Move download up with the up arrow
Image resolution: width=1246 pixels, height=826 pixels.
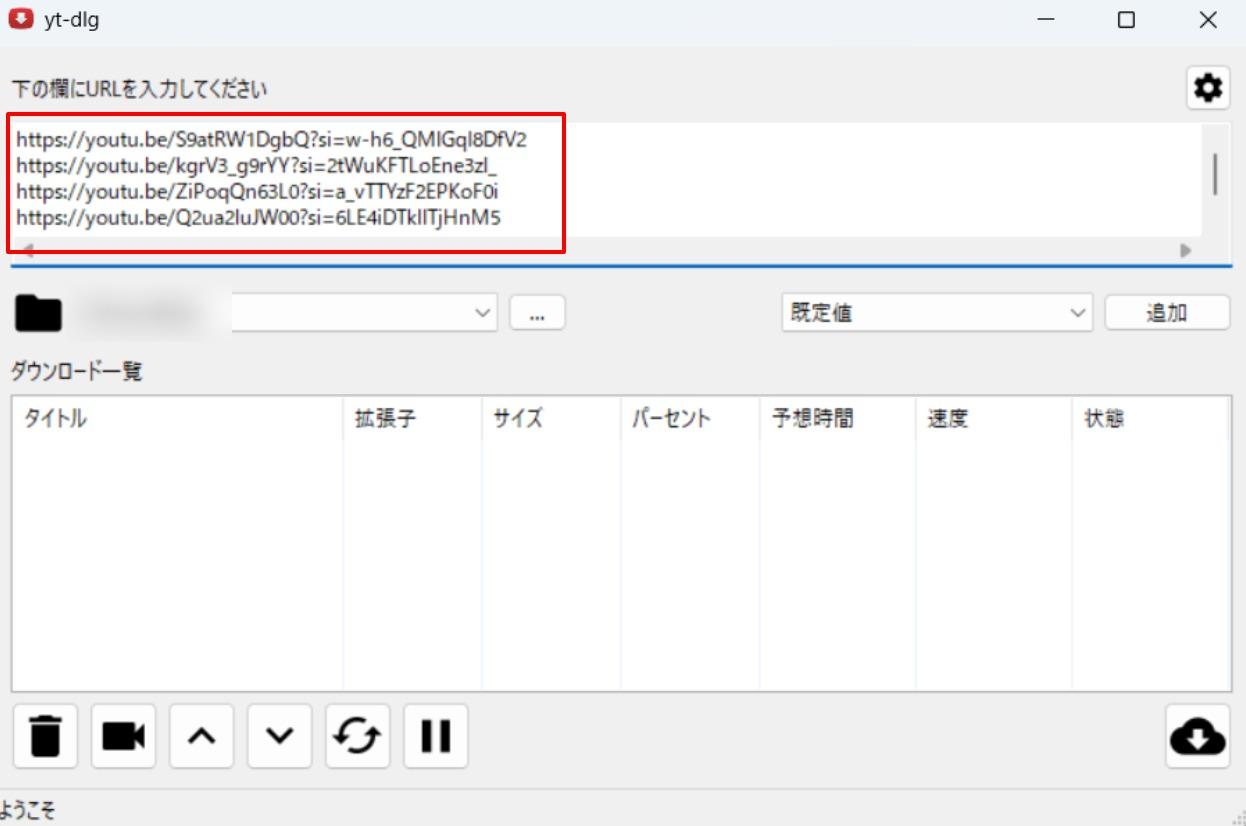[201, 737]
